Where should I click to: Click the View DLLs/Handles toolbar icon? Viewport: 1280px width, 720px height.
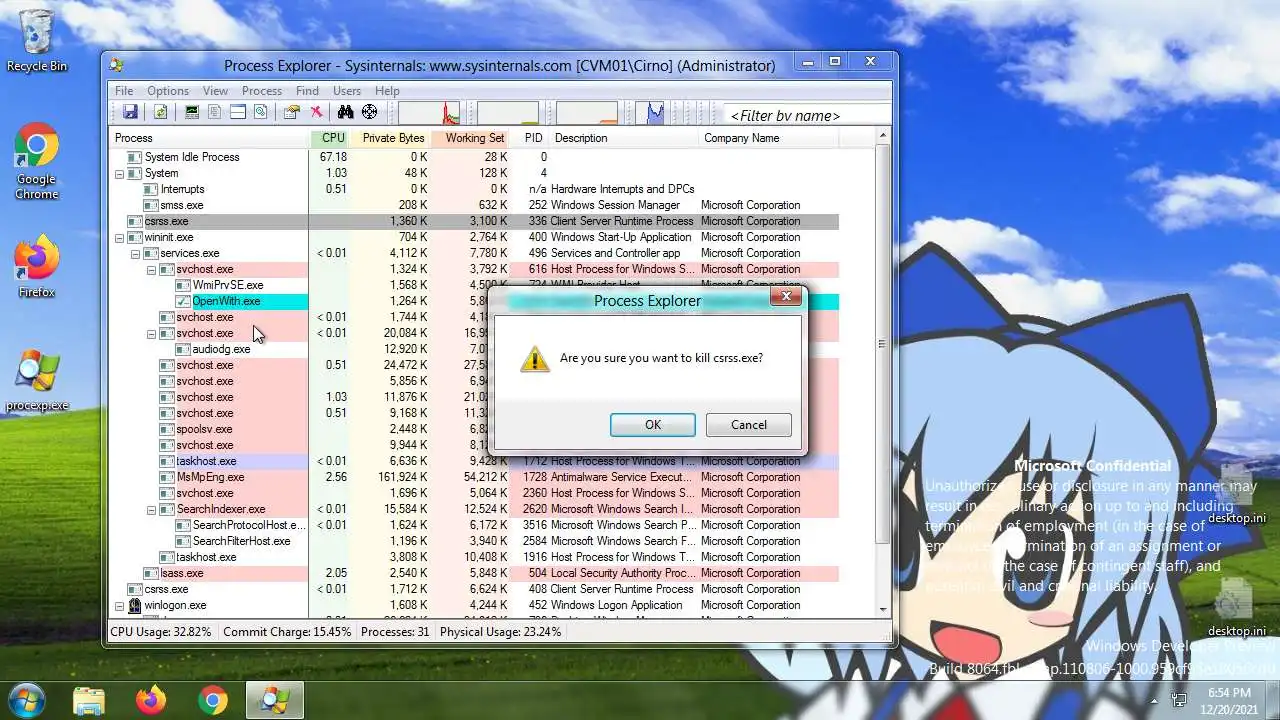coord(261,112)
